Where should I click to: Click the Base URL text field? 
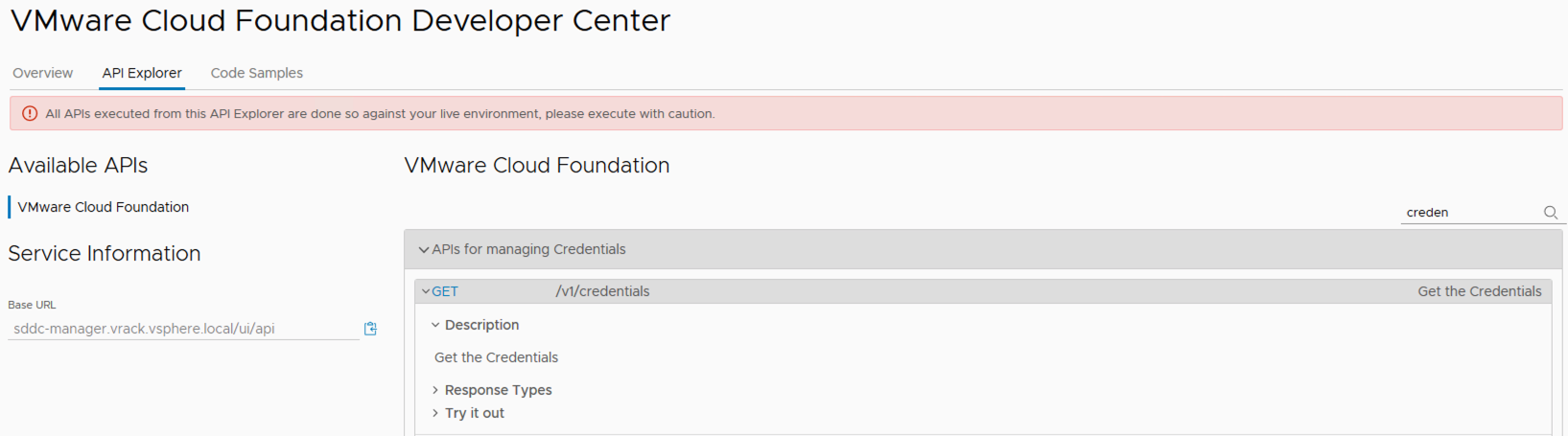click(184, 329)
